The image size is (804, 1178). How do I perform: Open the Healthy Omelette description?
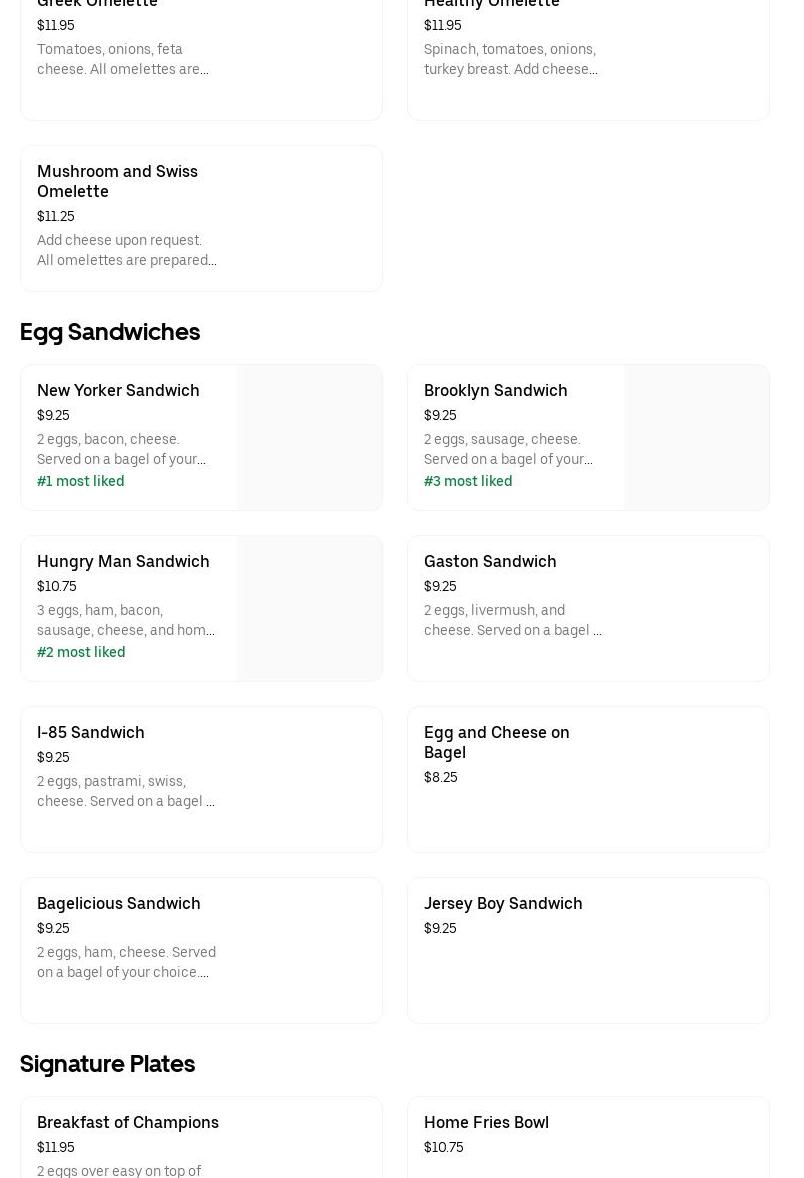pyautogui.click(x=510, y=59)
